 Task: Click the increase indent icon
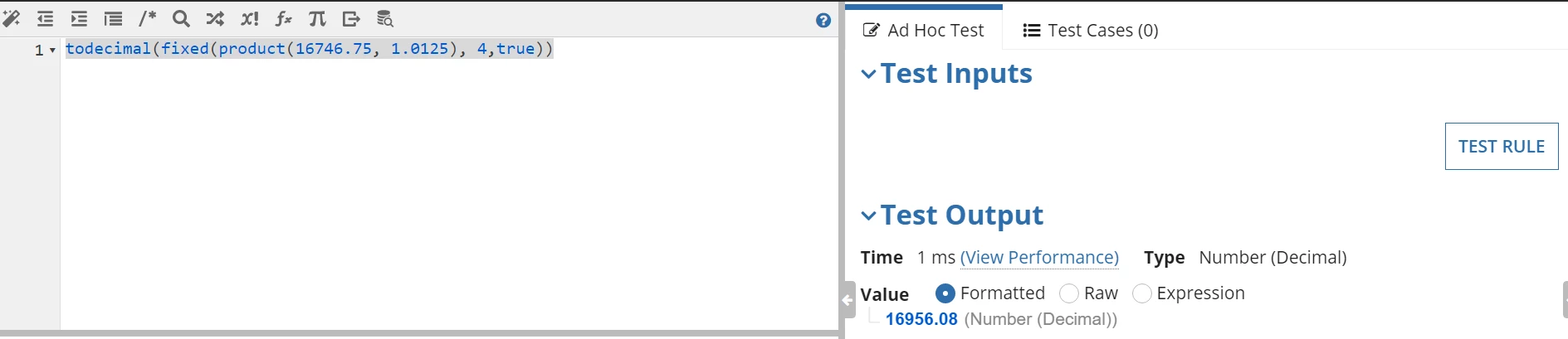[x=79, y=18]
